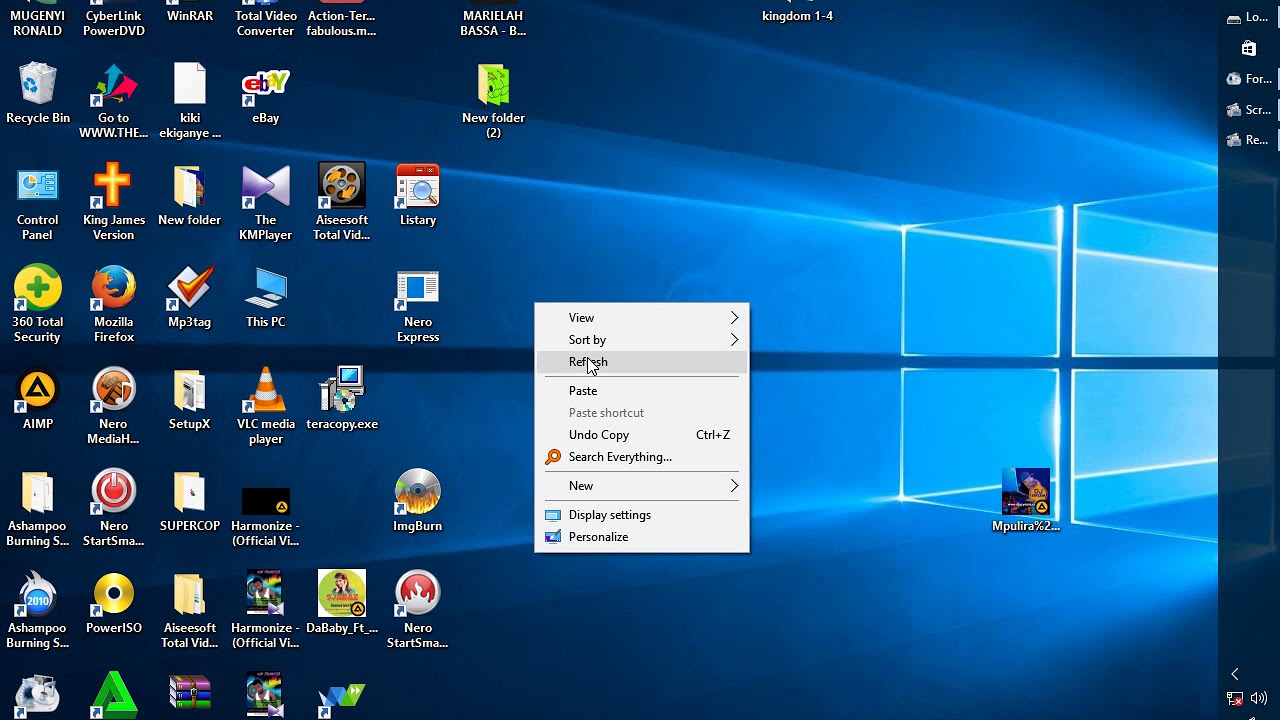This screenshot has height=720, width=1280.
Task: Select the folder named New folder
Action: click(x=189, y=186)
